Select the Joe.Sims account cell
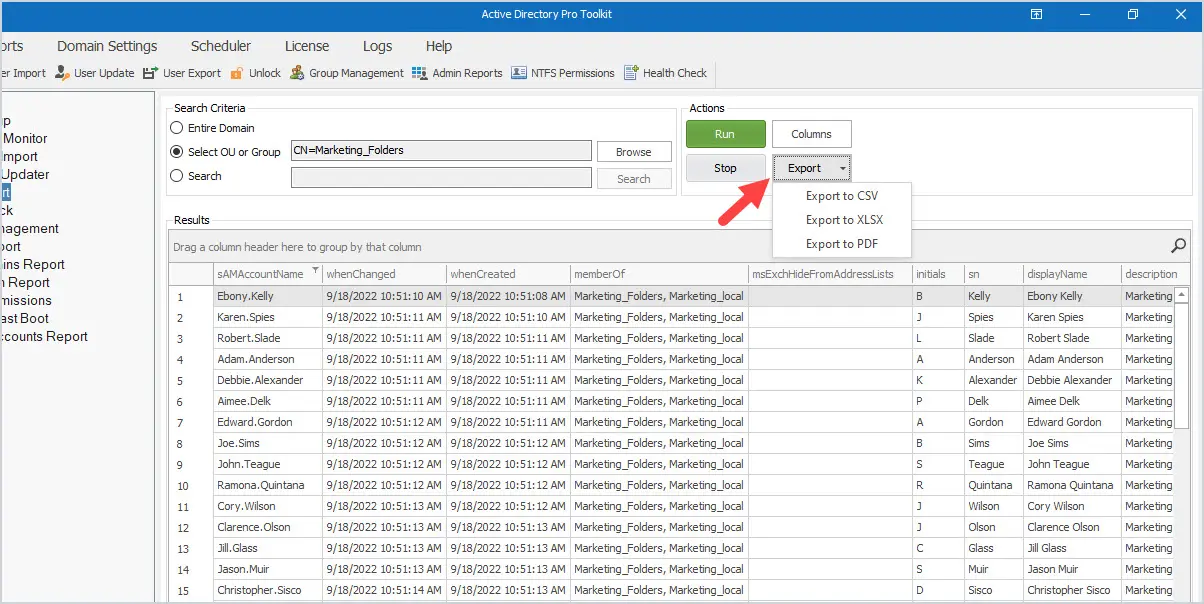 coord(267,443)
